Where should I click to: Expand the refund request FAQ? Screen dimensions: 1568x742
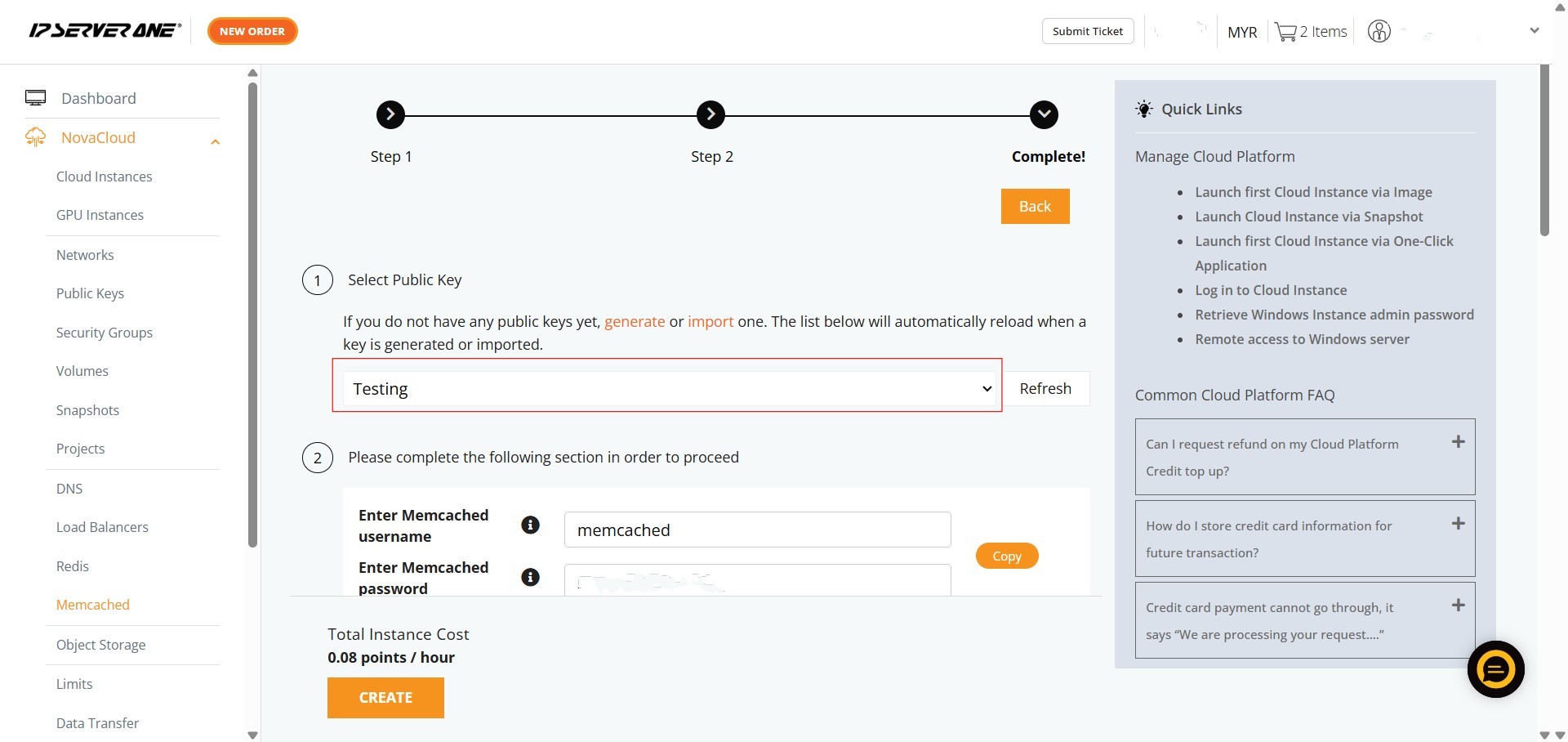1458,442
